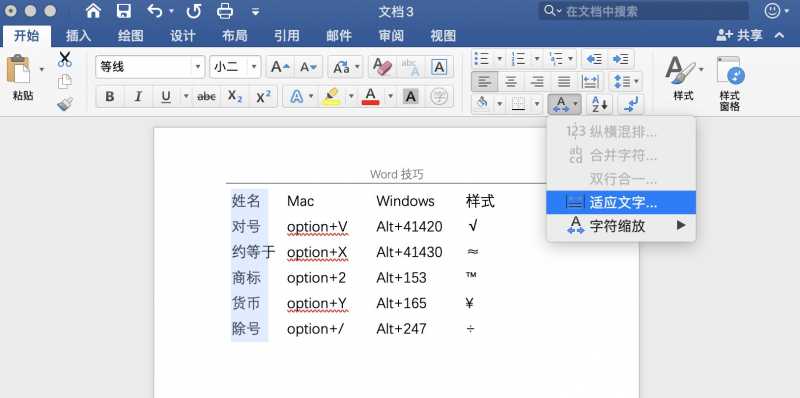Open the smiley feedback icon
Viewport: 800px width, 398px height.
pos(773,11)
